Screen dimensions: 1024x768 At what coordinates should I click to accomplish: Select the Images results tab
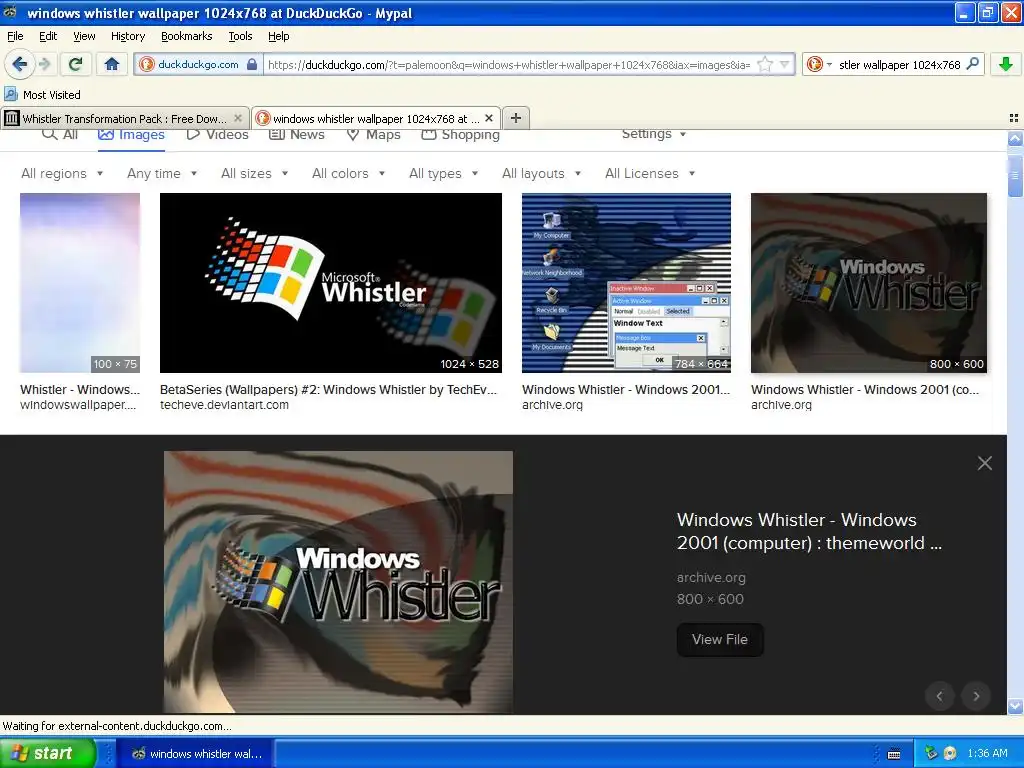point(131,135)
